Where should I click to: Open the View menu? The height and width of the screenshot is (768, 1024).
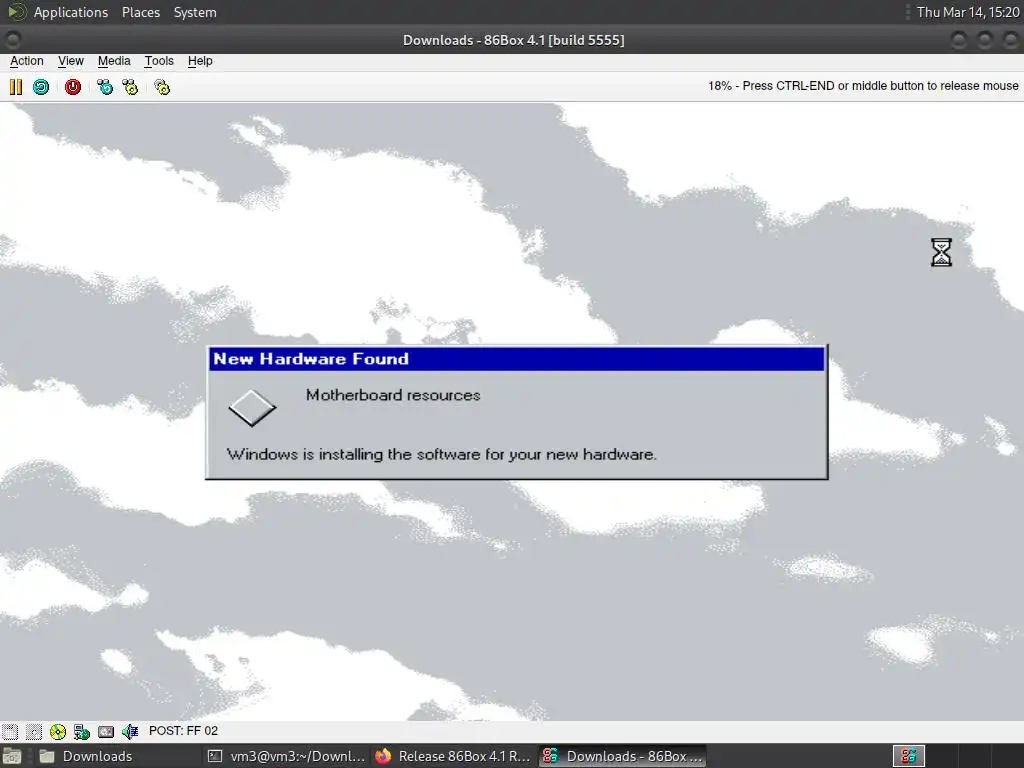point(71,61)
